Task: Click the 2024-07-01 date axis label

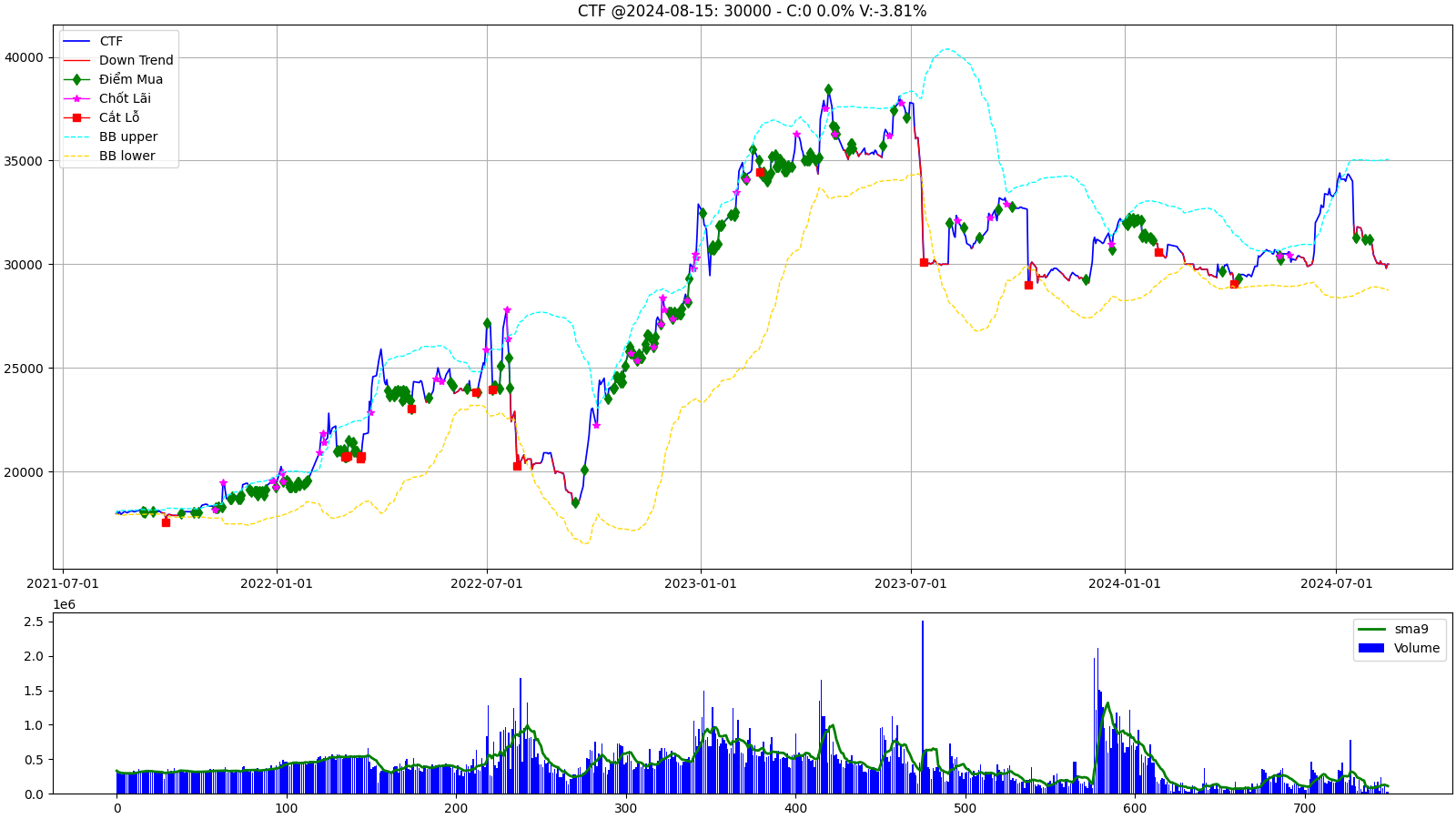Action: (x=1336, y=583)
